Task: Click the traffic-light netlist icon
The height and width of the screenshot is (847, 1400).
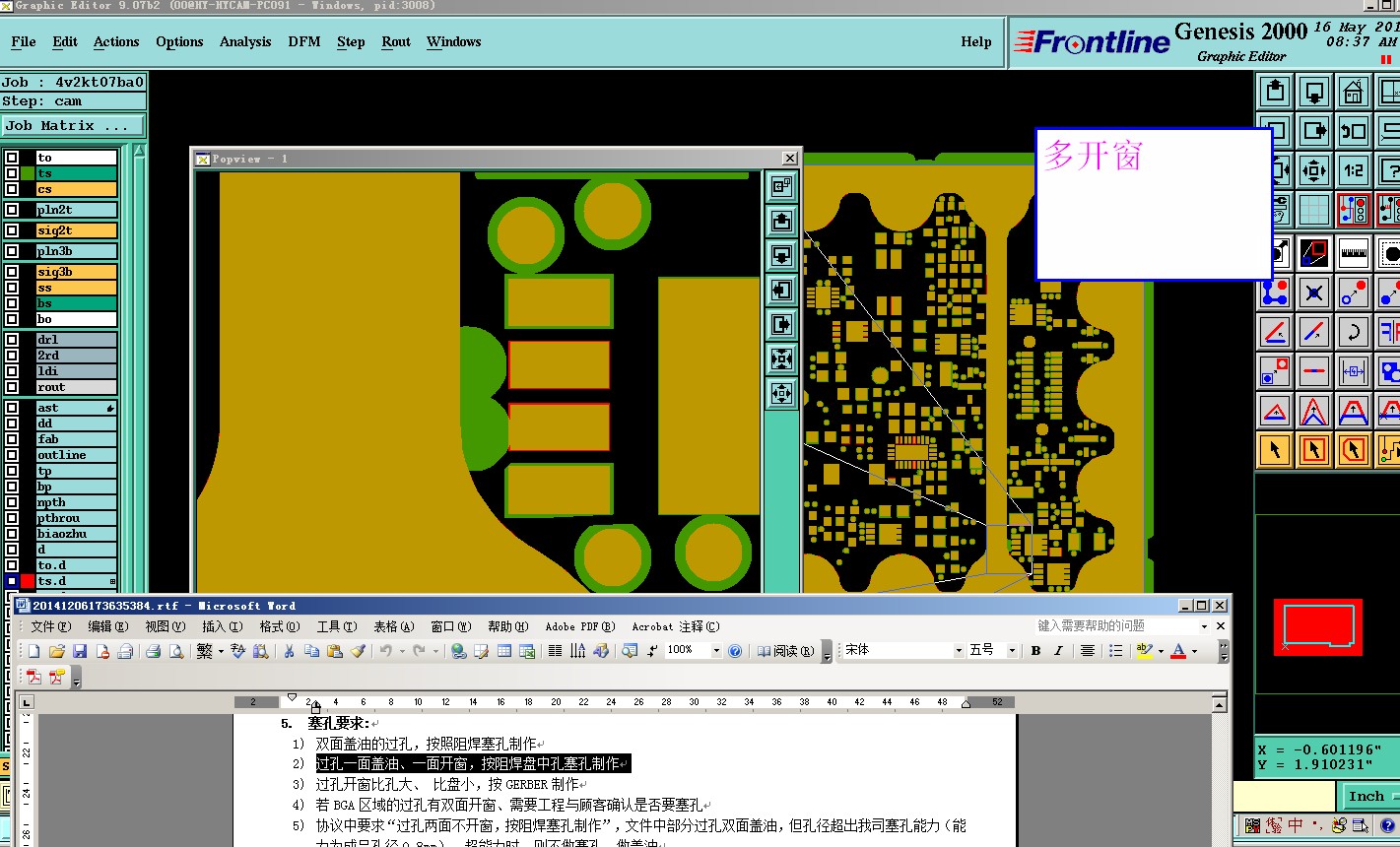Action: tap(1354, 210)
